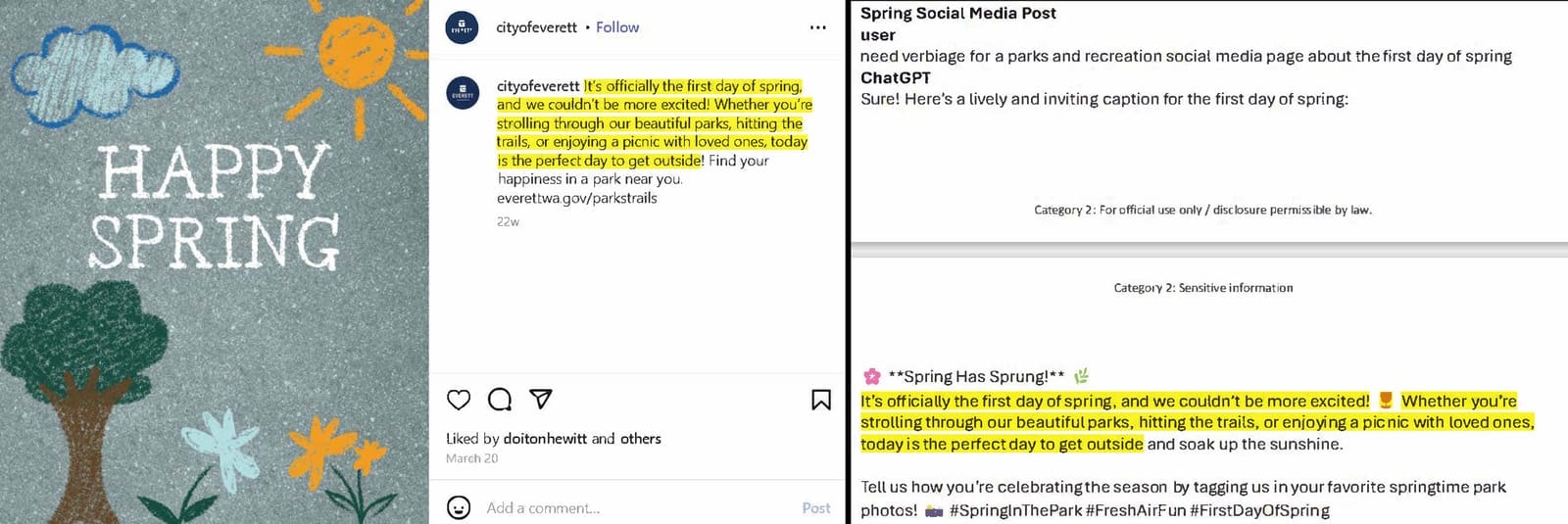The image size is (1568, 524).
Task: Share post using paper plane icon
Action: pyautogui.click(x=541, y=399)
